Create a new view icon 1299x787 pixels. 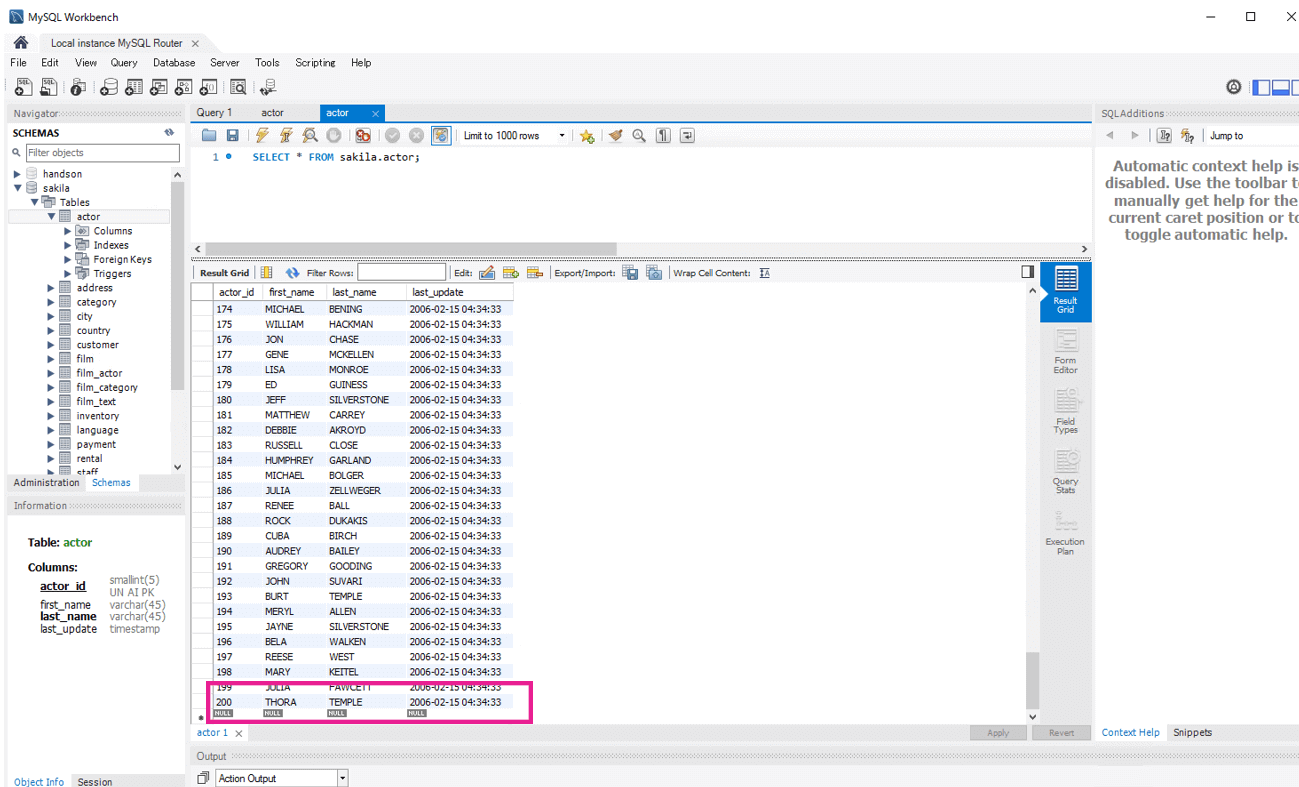coord(158,88)
